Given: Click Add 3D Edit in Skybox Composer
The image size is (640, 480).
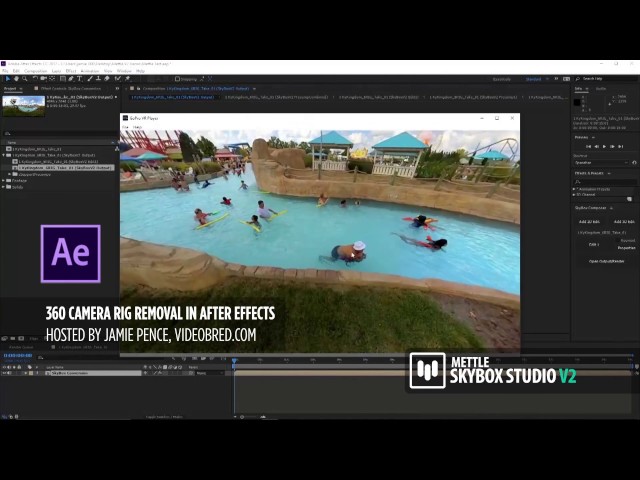Looking at the screenshot, I should click(x=624, y=222).
